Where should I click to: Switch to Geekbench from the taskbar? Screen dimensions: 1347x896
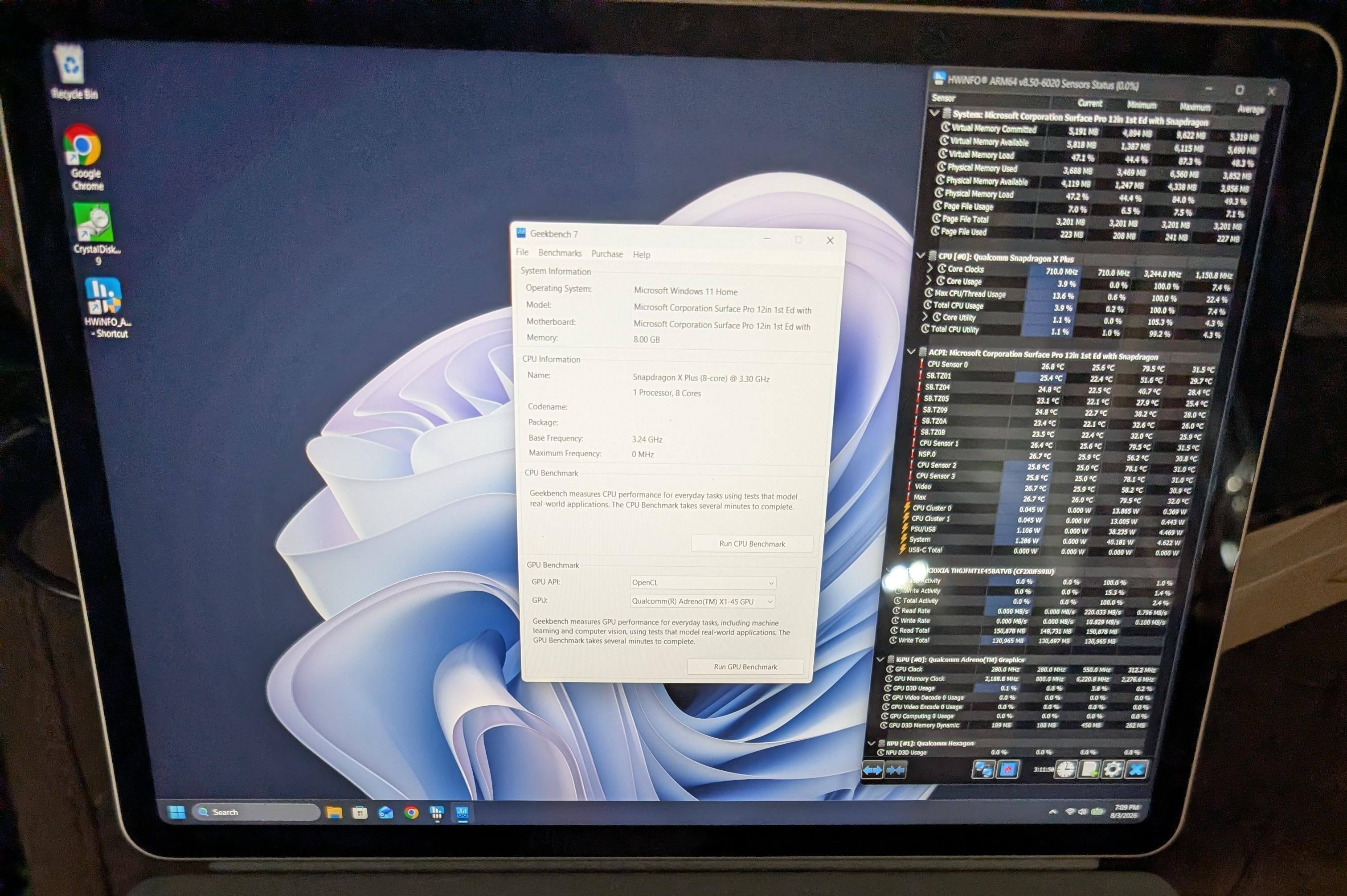(463, 813)
